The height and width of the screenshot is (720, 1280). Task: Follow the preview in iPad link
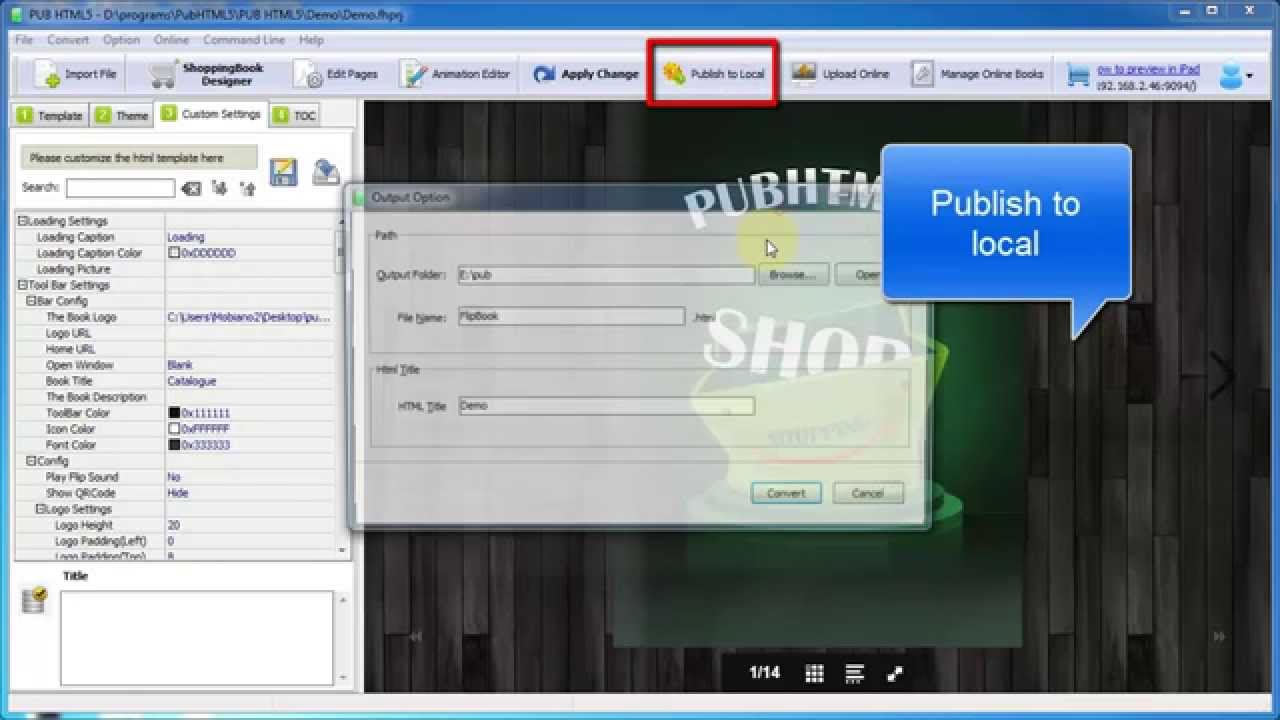click(x=1147, y=69)
